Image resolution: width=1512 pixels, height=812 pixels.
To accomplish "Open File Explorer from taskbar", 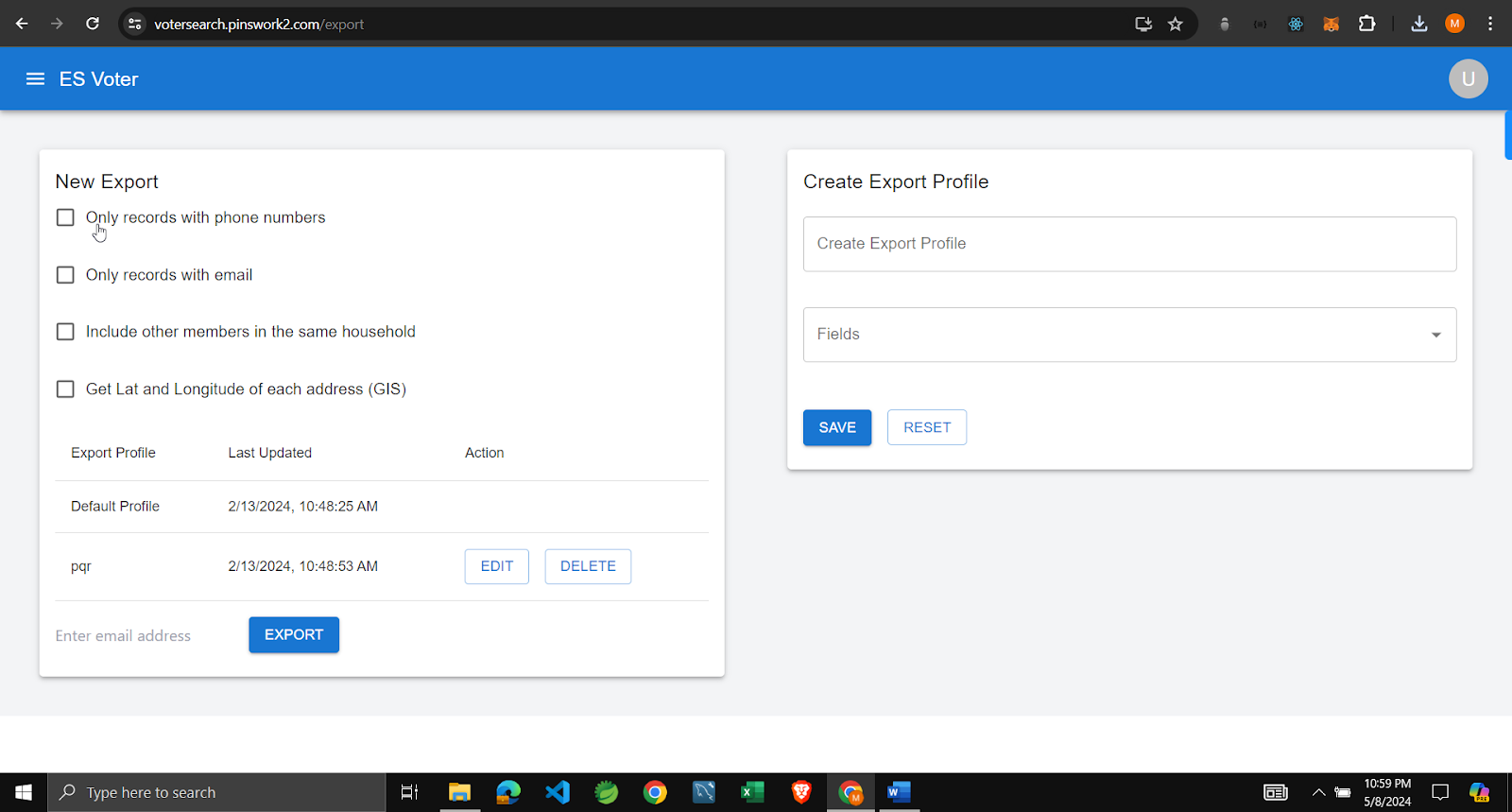I will (x=459, y=792).
